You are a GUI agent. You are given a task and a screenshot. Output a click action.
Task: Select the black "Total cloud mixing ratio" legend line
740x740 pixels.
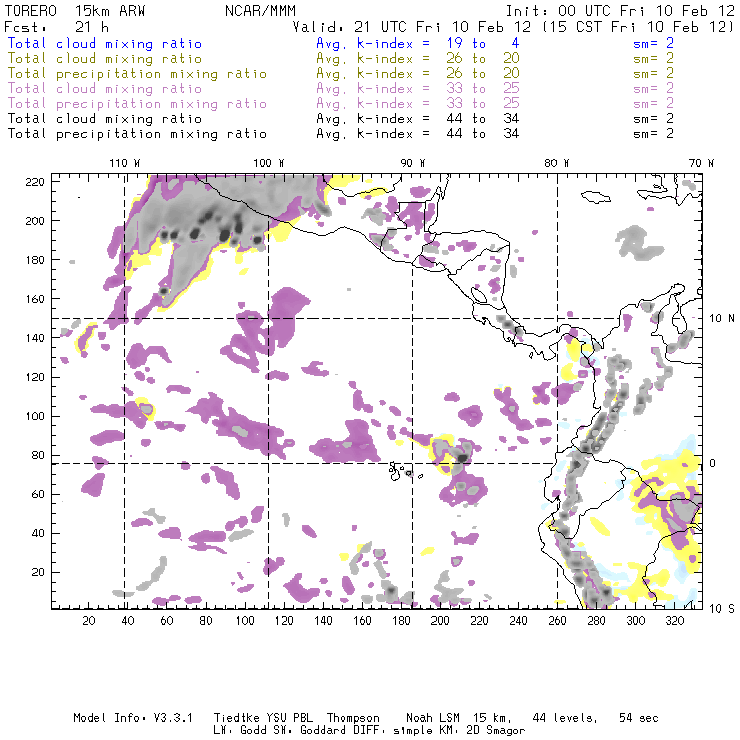[x=105, y=118]
